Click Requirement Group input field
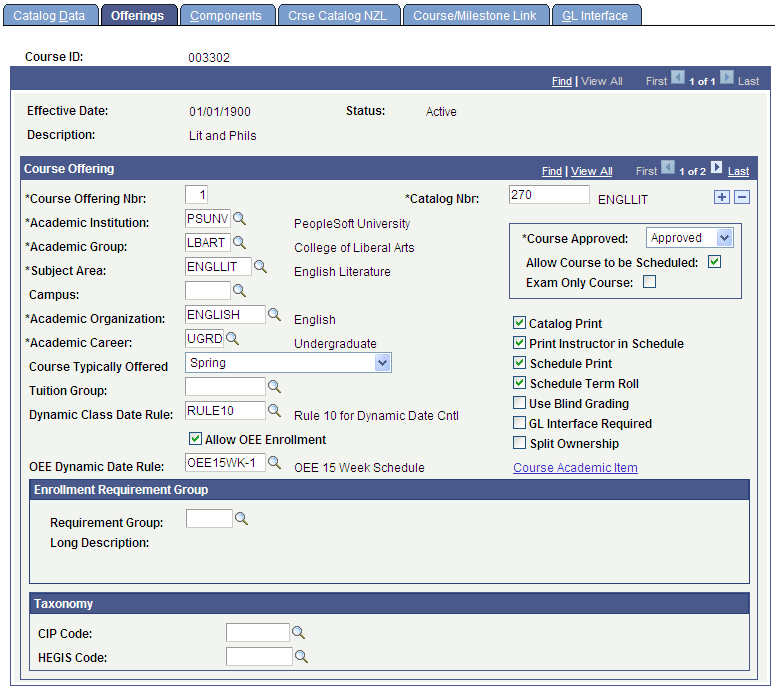 (209, 518)
